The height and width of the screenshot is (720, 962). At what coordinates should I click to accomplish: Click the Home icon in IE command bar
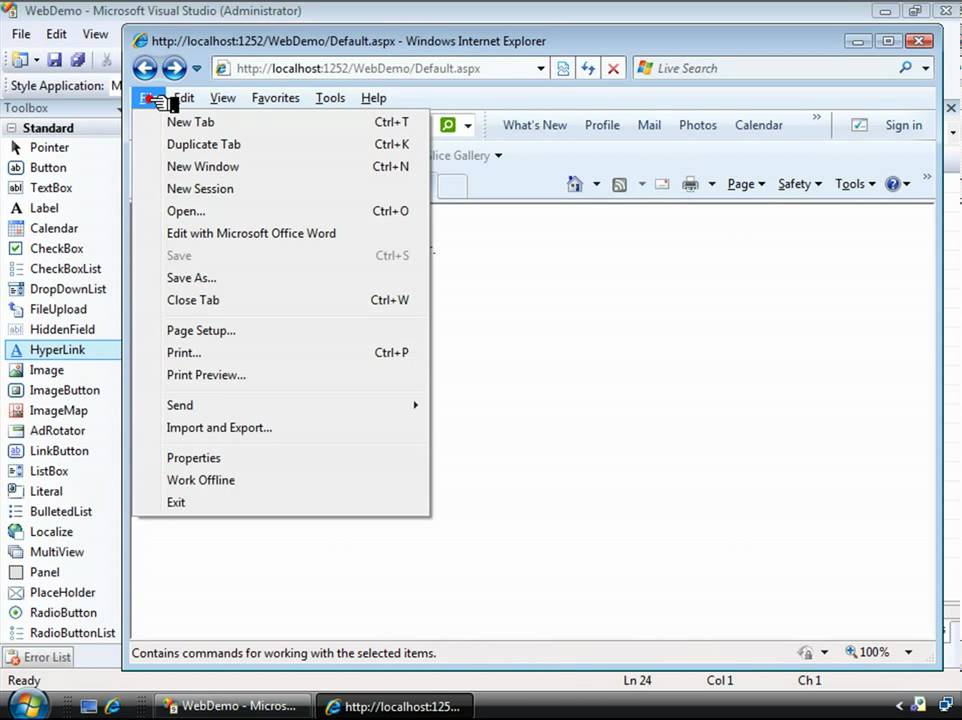(x=575, y=183)
